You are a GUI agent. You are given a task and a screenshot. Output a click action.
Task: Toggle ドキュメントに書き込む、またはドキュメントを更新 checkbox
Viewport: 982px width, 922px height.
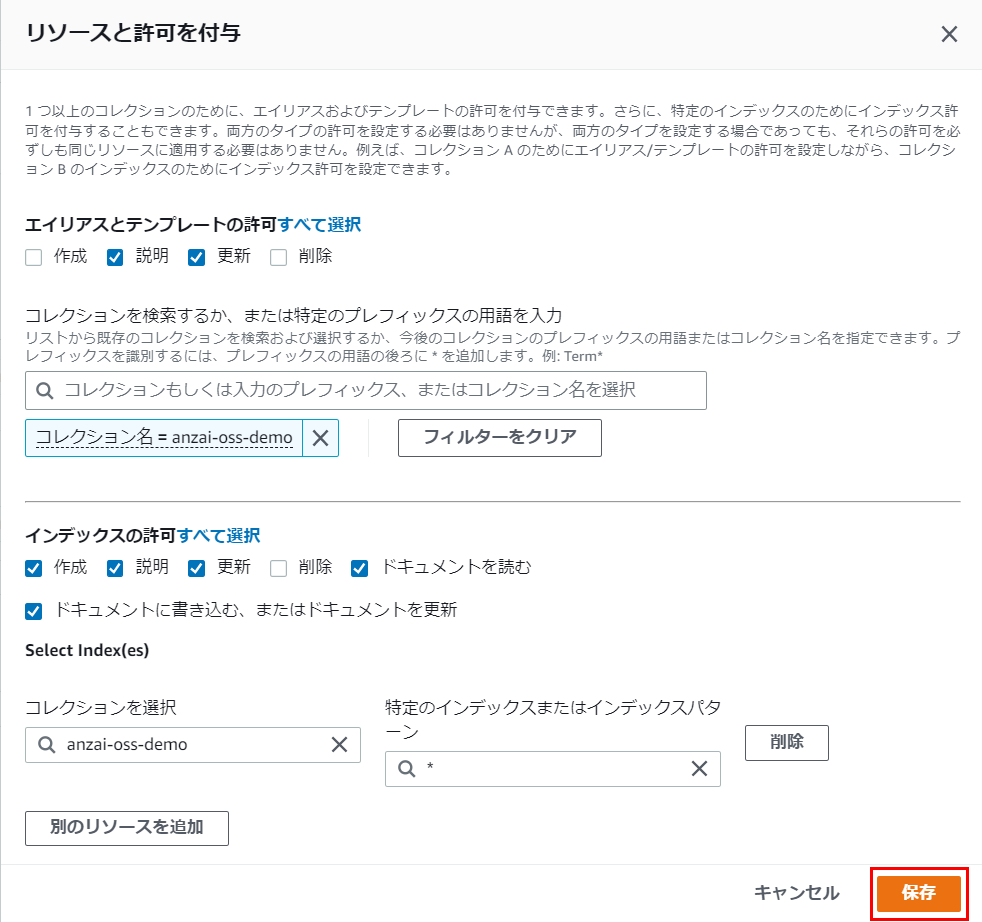click(x=34, y=611)
